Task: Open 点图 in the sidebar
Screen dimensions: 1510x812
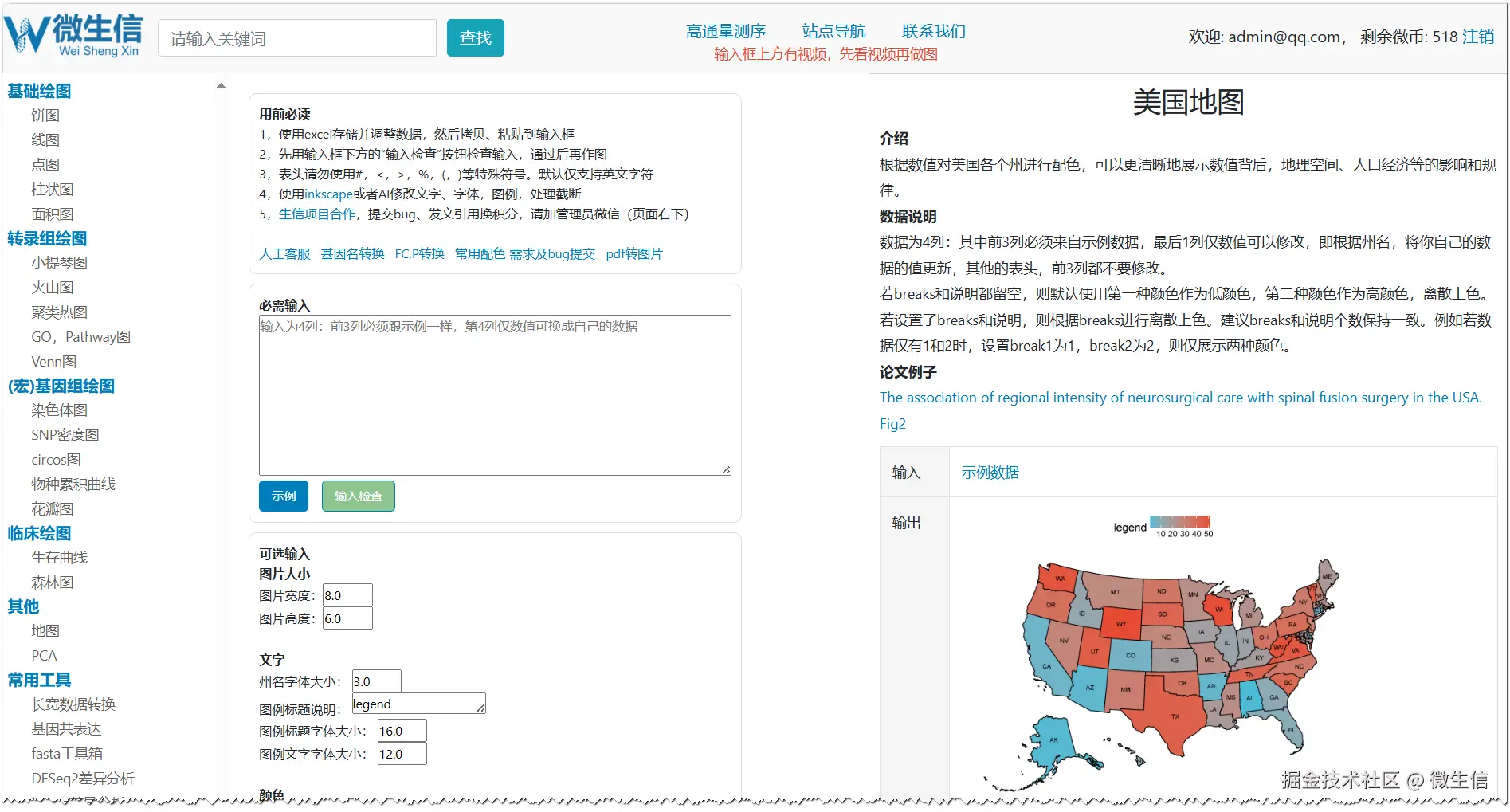Action: coord(45,165)
